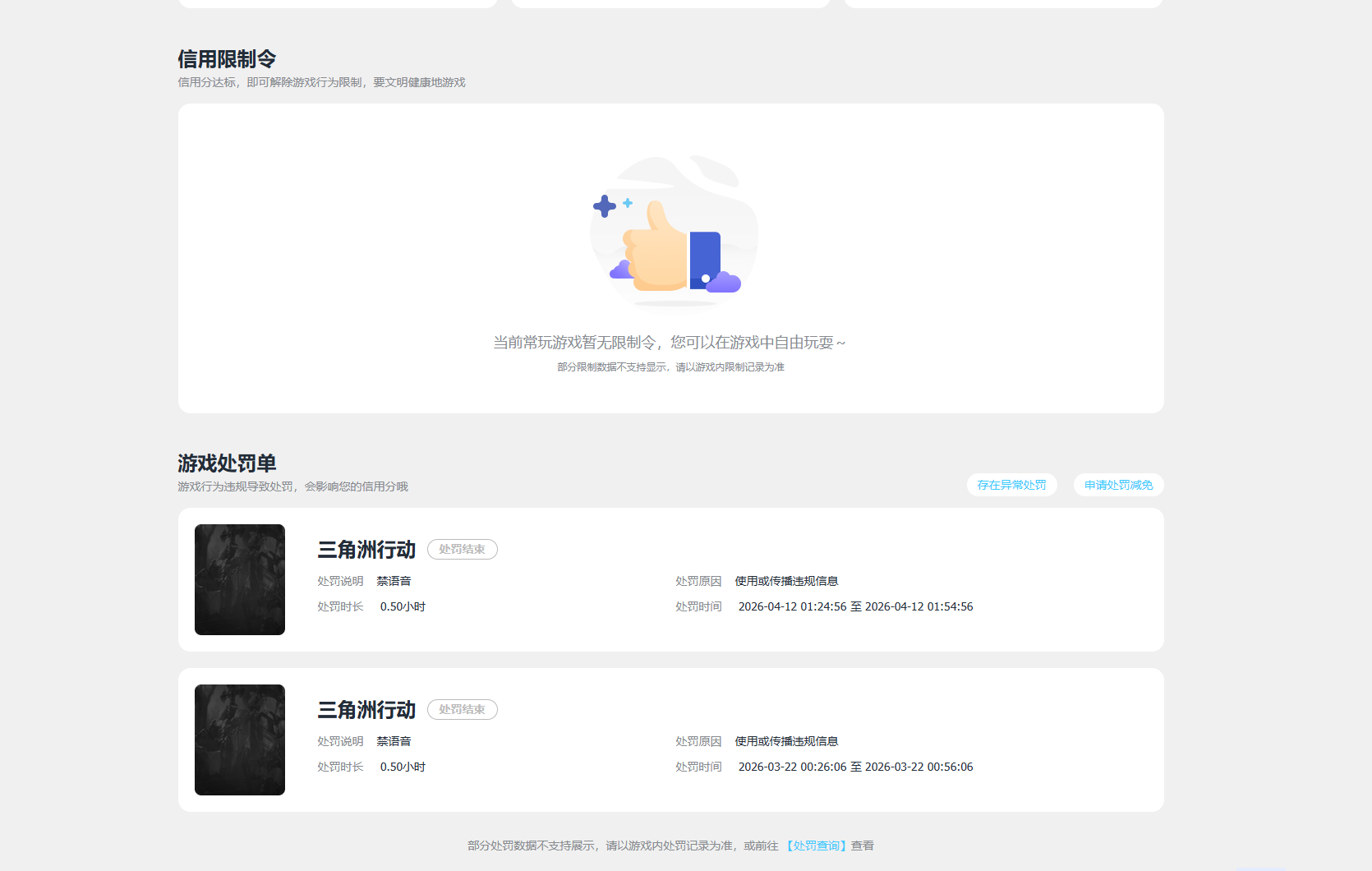This screenshot has width=1372, height=871.
Task: Select 使用或传播违规信息 reason in April penalty
Action: click(x=786, y=581)
